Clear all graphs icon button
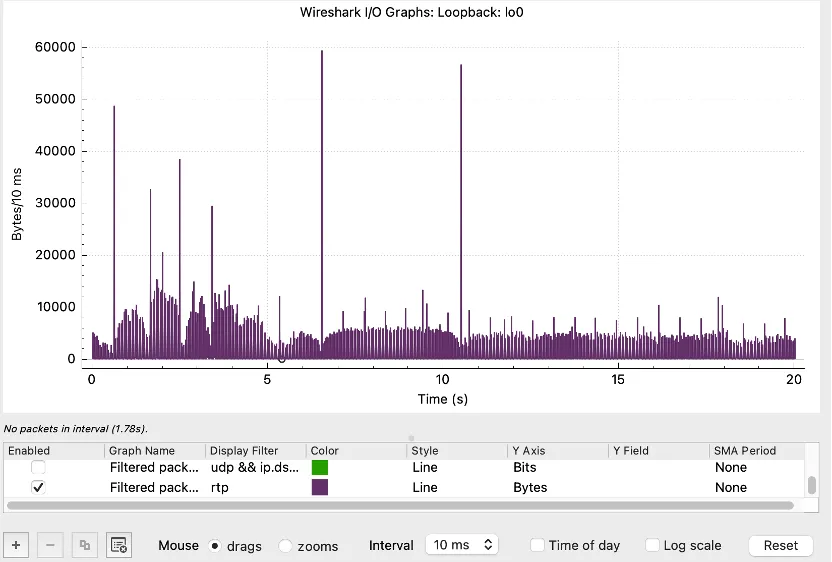The width and height of the screenshot is (832, 562). point(118,545)
